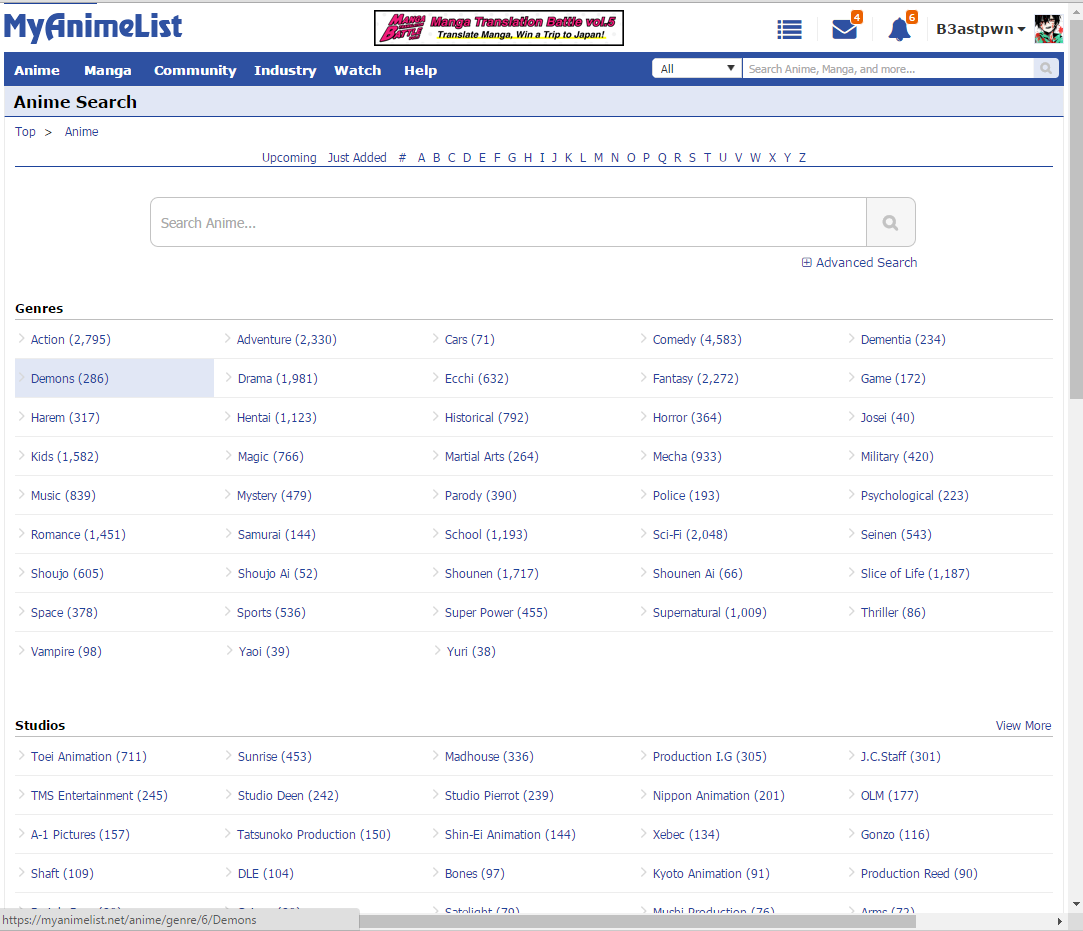Click the Search Anime input field

click(508, 222)
